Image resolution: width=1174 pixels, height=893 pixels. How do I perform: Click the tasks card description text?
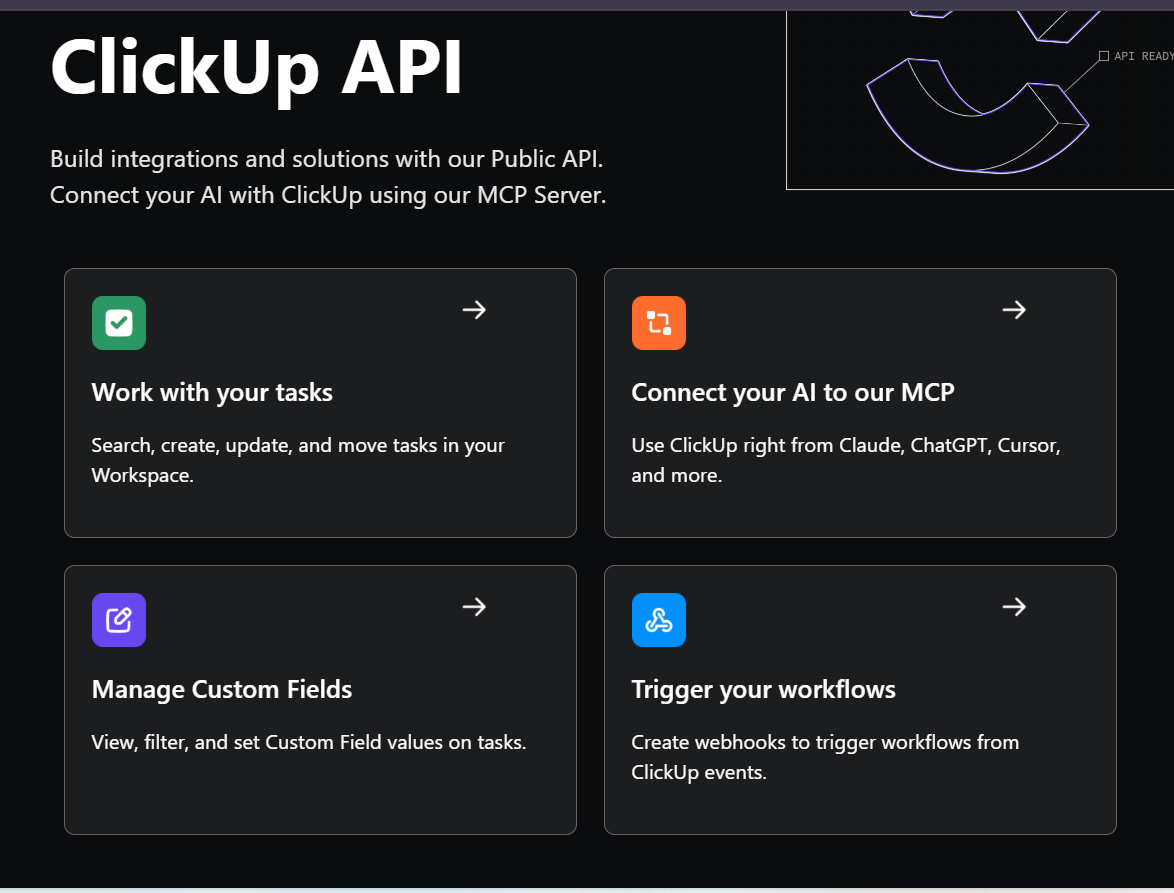(x=297, y=460)
